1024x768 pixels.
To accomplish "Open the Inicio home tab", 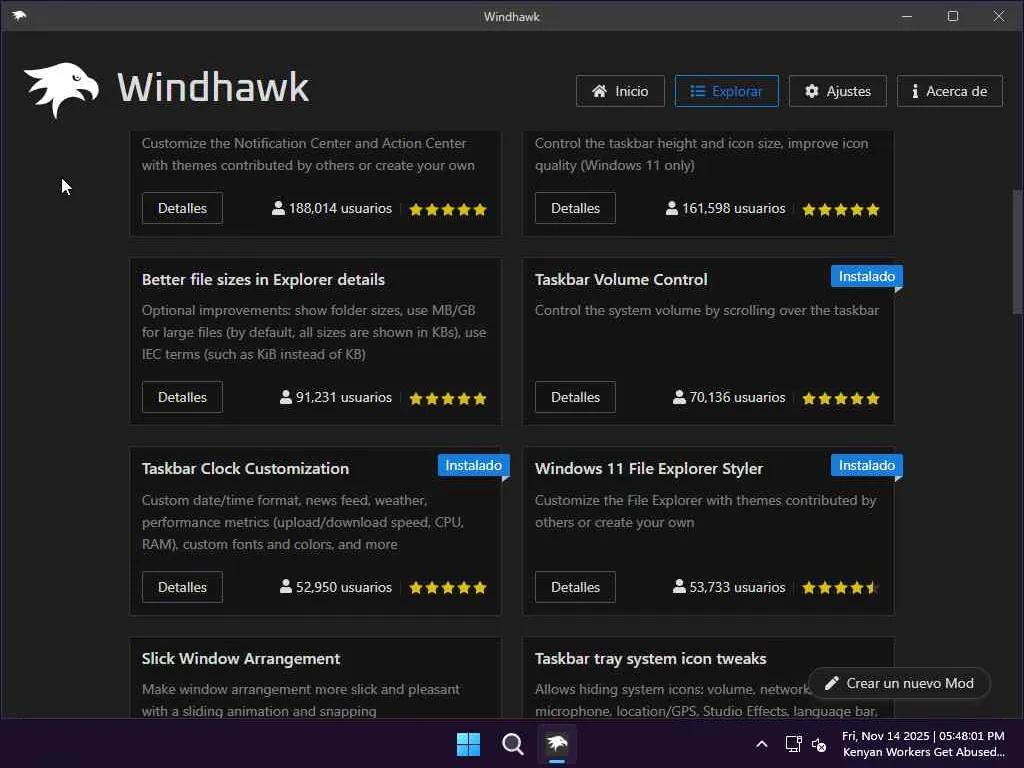I will 620,91.
